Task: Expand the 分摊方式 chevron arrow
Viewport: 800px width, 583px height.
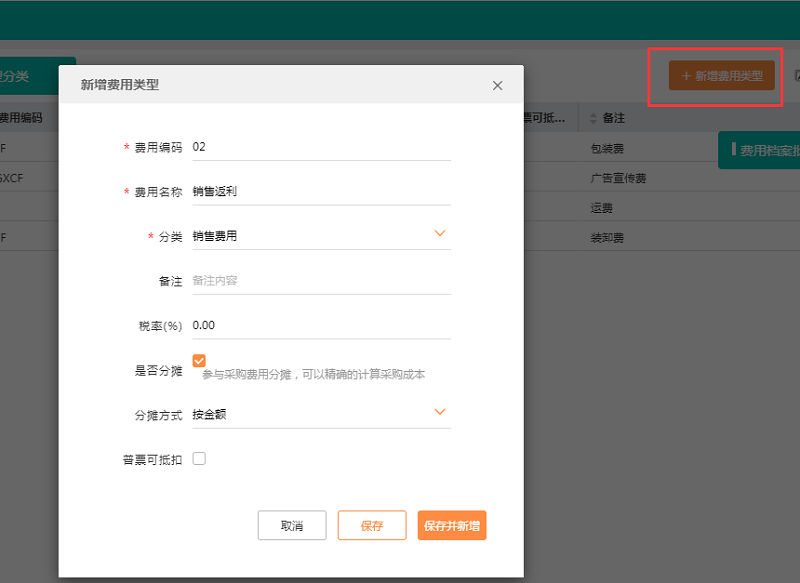Action: click(440, 412)
